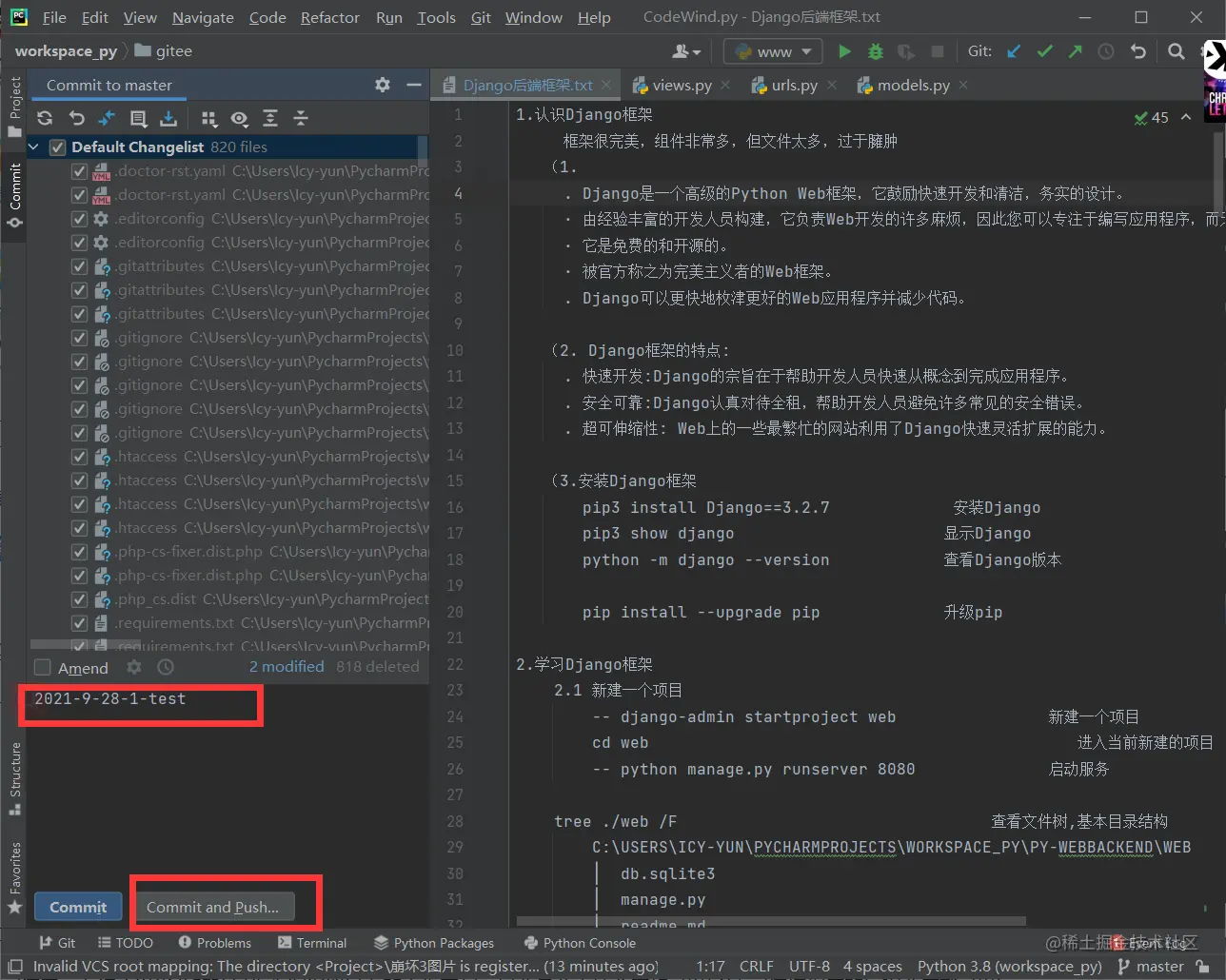Screen dimensions: 1226x980
Task: Open the Tools menu
Action: tap(436, 17)
